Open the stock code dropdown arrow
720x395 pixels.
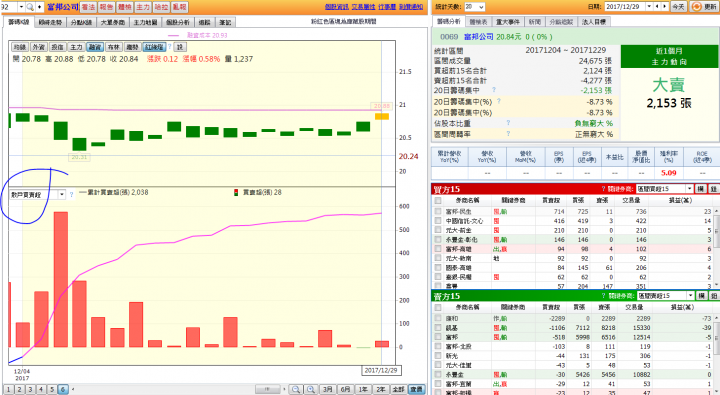[x=21, y=7]
